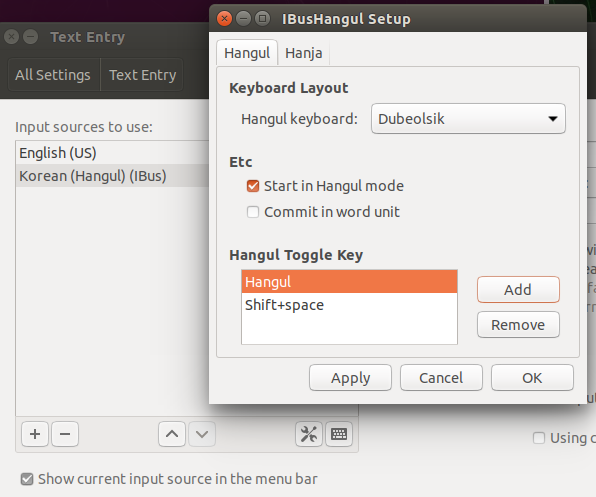The height and width of the screenshot is (497, 596).
Task: Uncheck Show current input source in menu bar
Action: [27, 479]
